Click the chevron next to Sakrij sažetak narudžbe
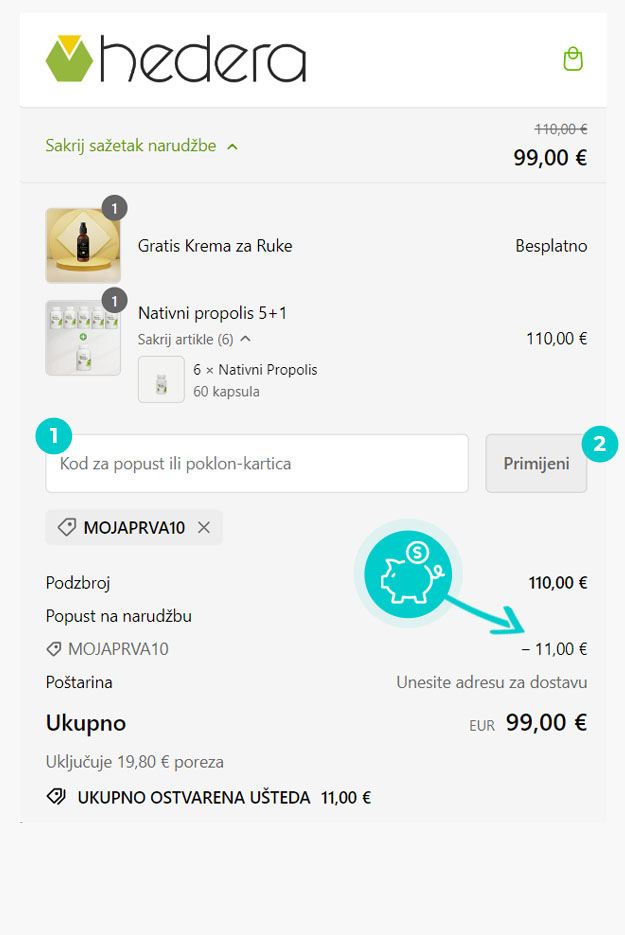 point(232,146)
